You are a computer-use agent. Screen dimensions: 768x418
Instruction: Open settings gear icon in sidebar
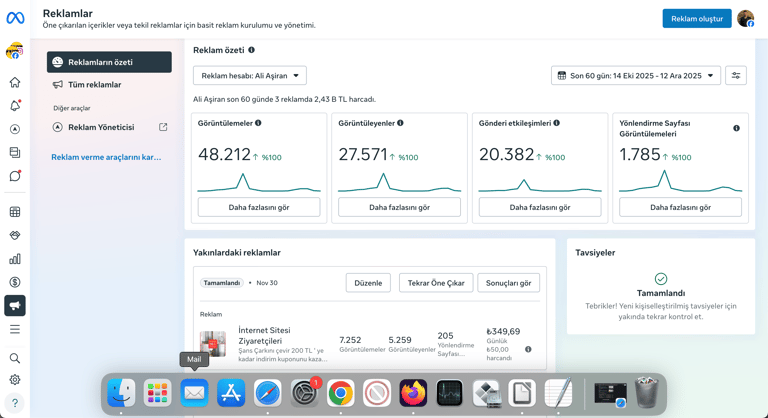click(15, 380)
